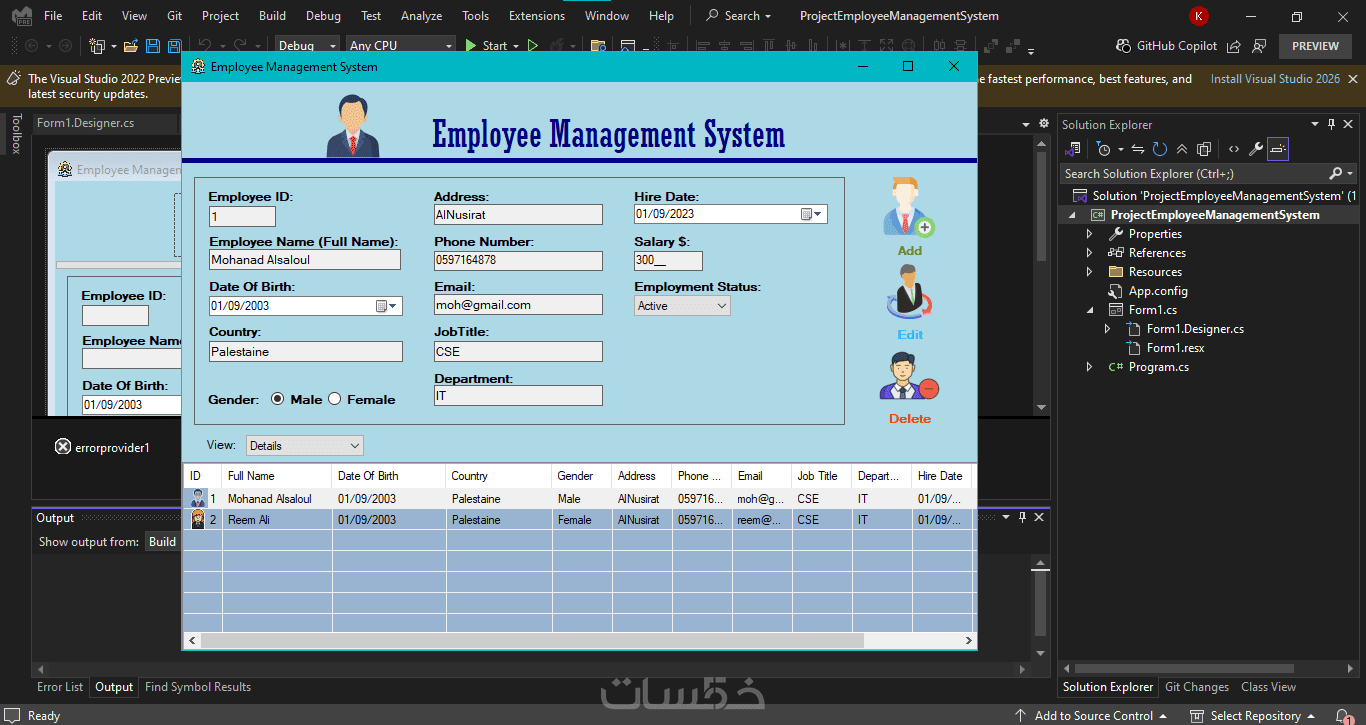The height and width of the screenshot is (725, 1366).
Task: Switch to the Git Changes tab
Action: click(1197, 687)
